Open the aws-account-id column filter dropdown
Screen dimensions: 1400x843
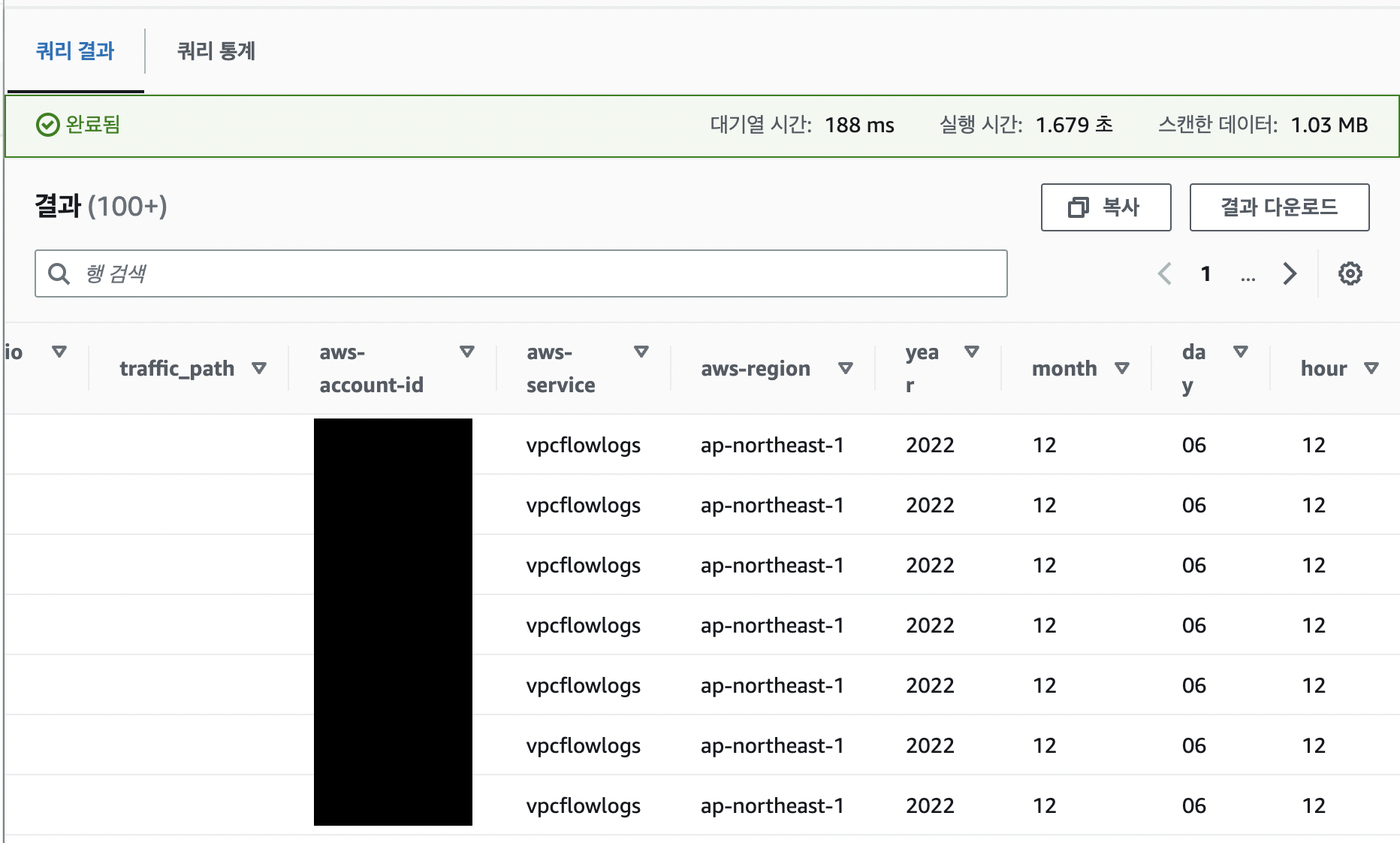pyautogui.click(x=467, y=351)
